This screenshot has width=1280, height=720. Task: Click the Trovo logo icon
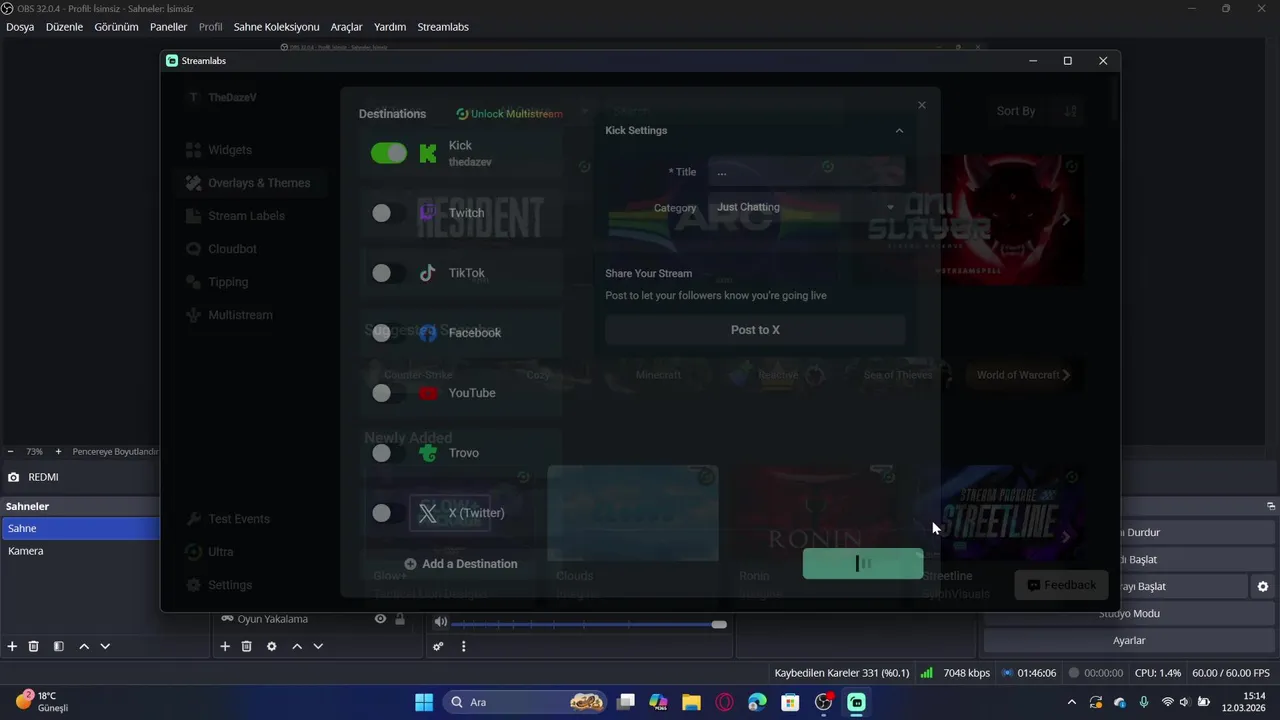click(x=428, y=453)
